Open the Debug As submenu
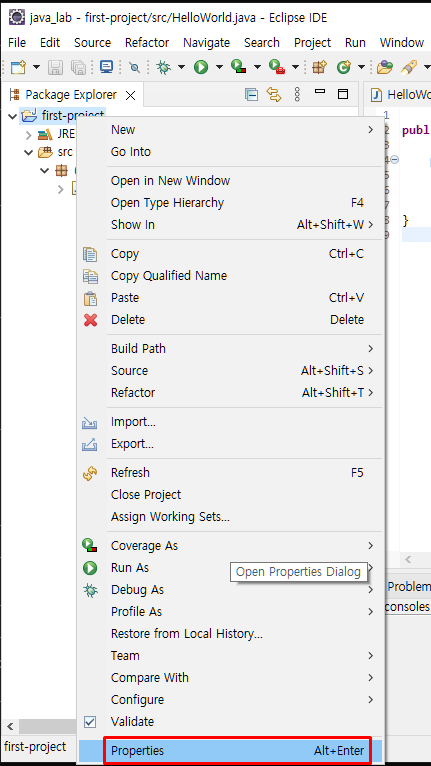This screenshot has width=431, height=766. coord(230,590)
